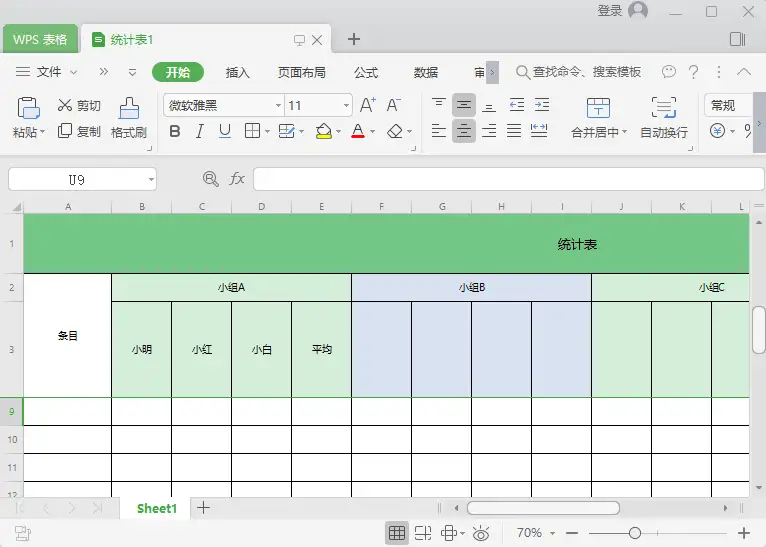The width and height of the screenshot is (766, 547).
Task: Click the wrap text icon
Action: pyautogui.click(x=663, y=108)
